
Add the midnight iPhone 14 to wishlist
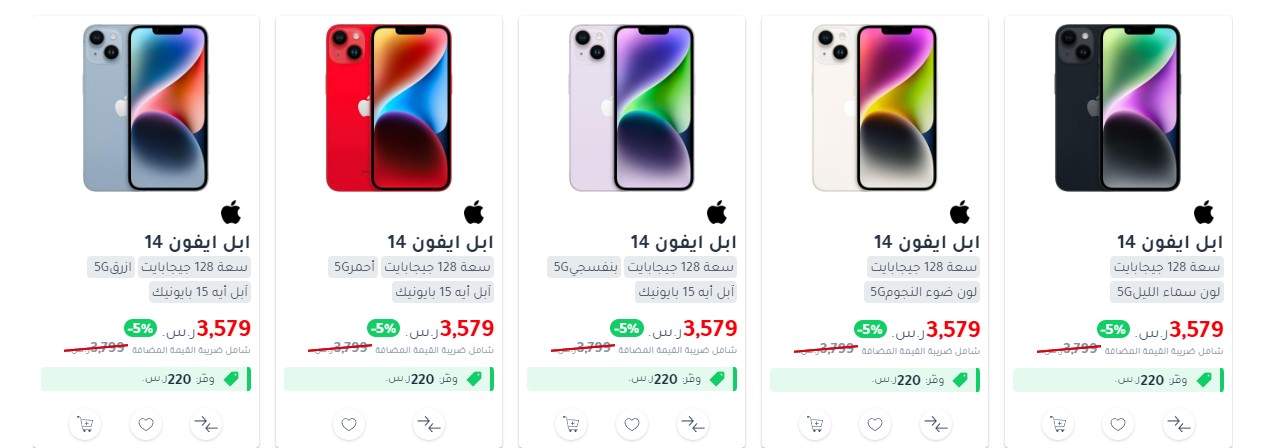pos(1118,424)
